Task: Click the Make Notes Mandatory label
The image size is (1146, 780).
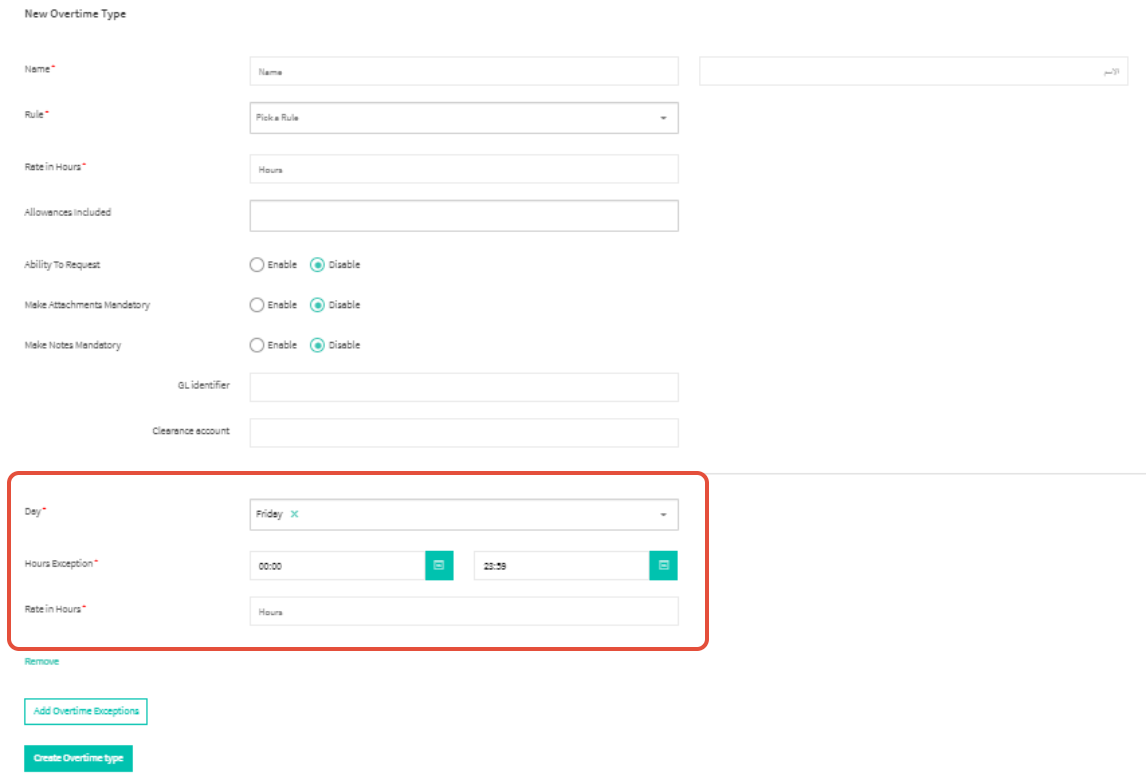Action: (72, 345)
